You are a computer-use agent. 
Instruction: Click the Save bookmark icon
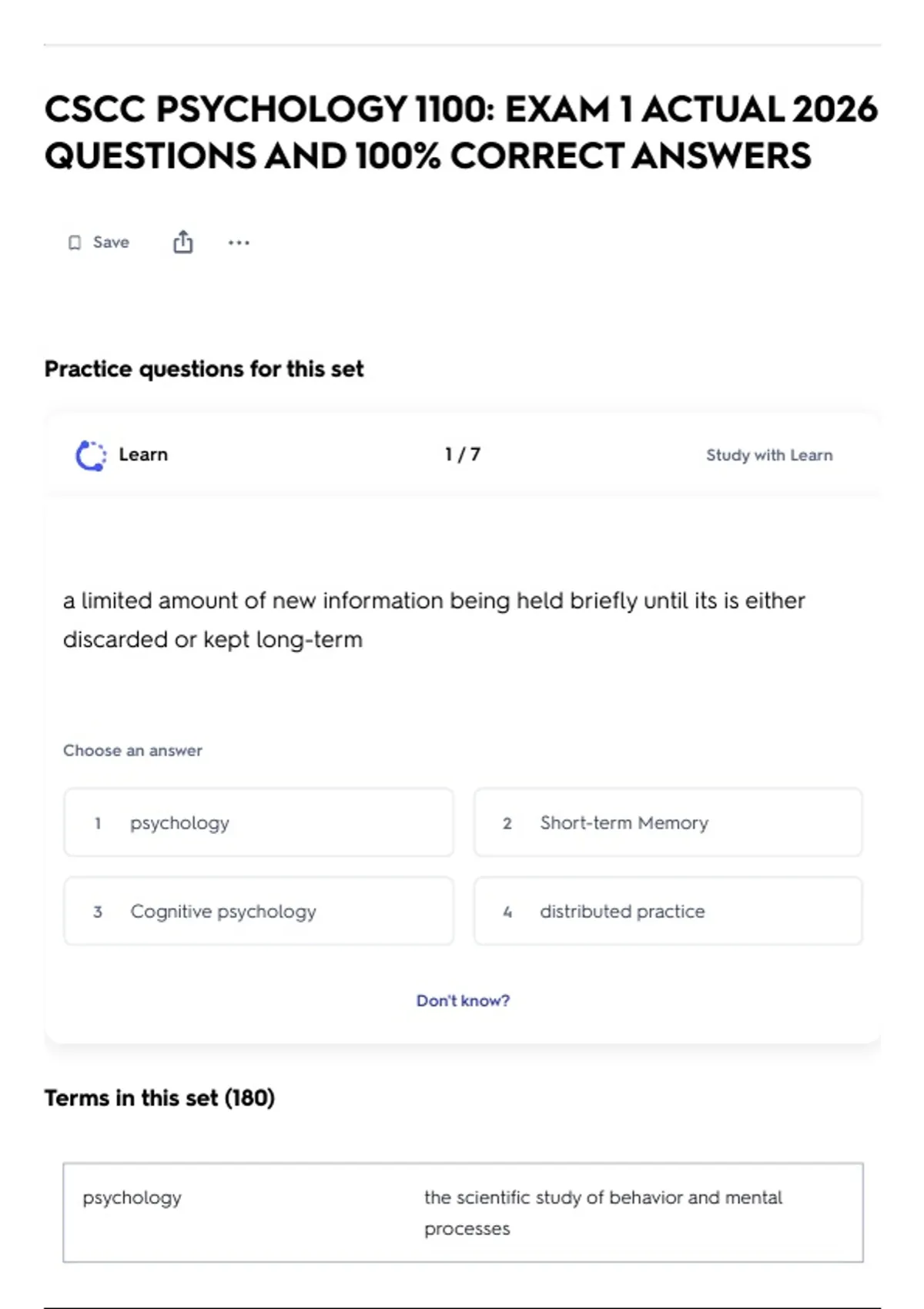pos(75,243)
